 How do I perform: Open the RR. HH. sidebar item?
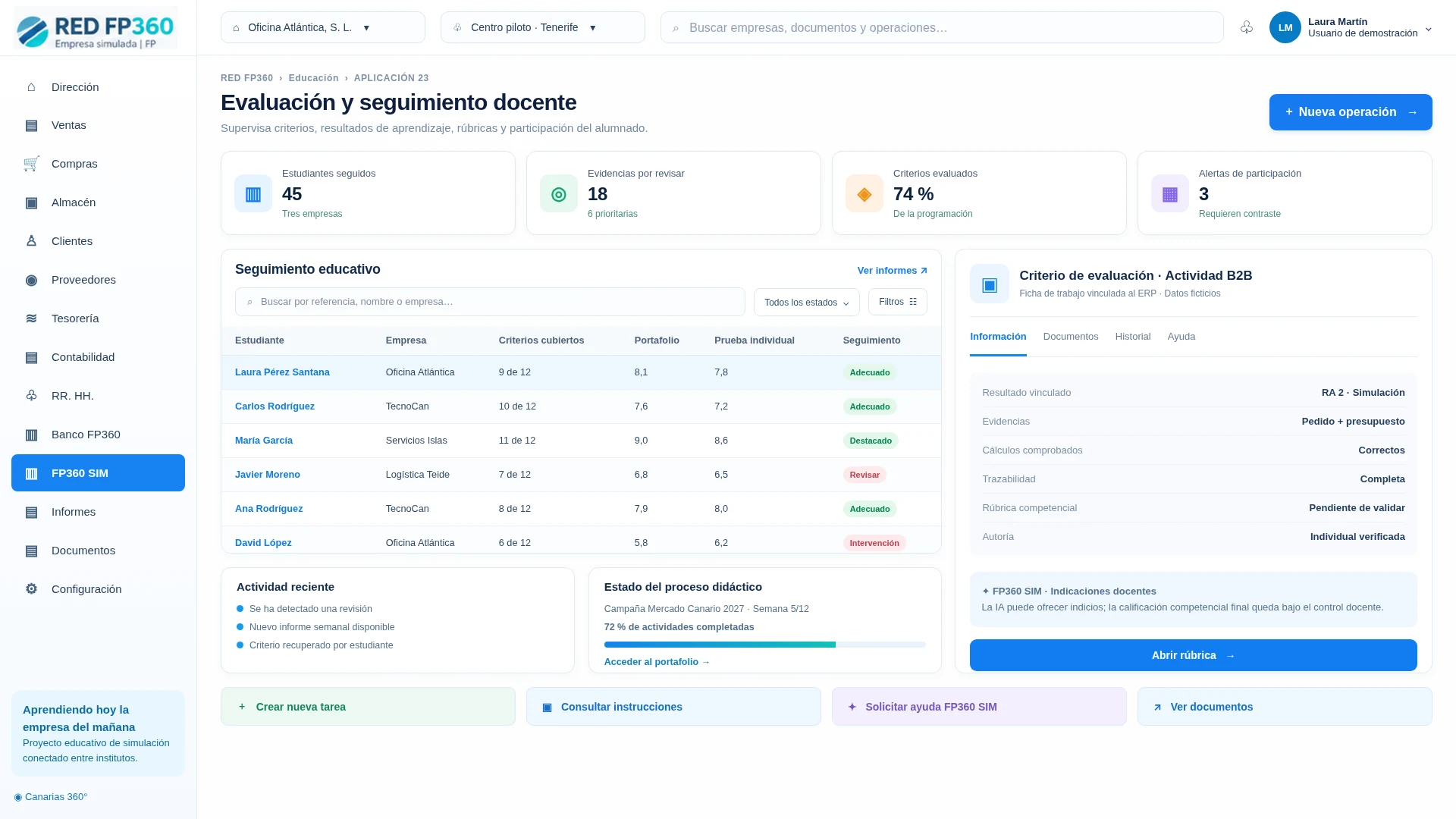(x=98, y=396)
